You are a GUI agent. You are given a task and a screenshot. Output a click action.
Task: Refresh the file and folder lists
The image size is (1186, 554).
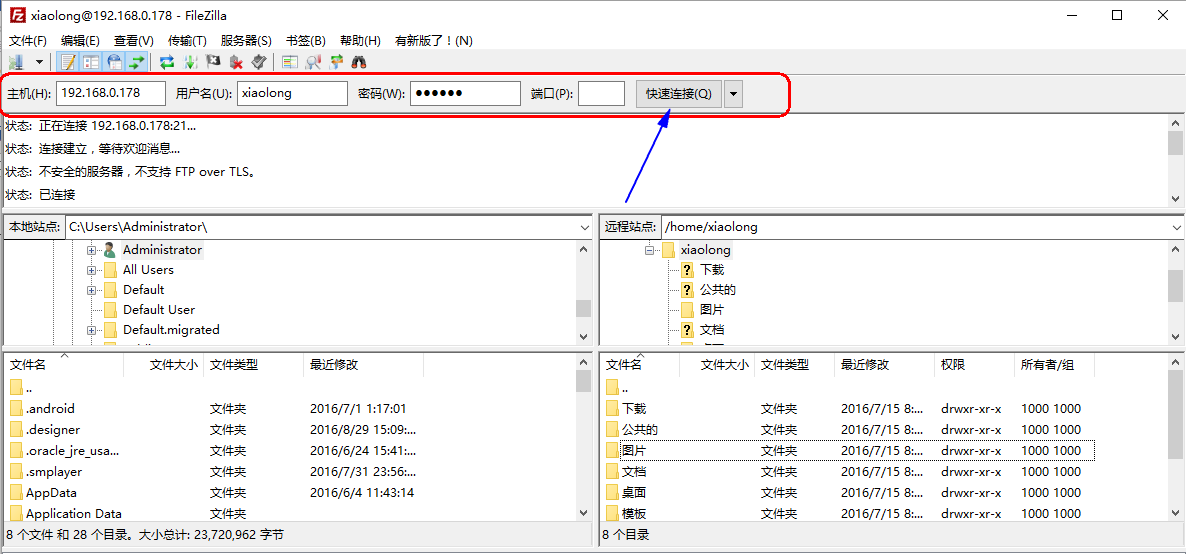tap(167, 62)
